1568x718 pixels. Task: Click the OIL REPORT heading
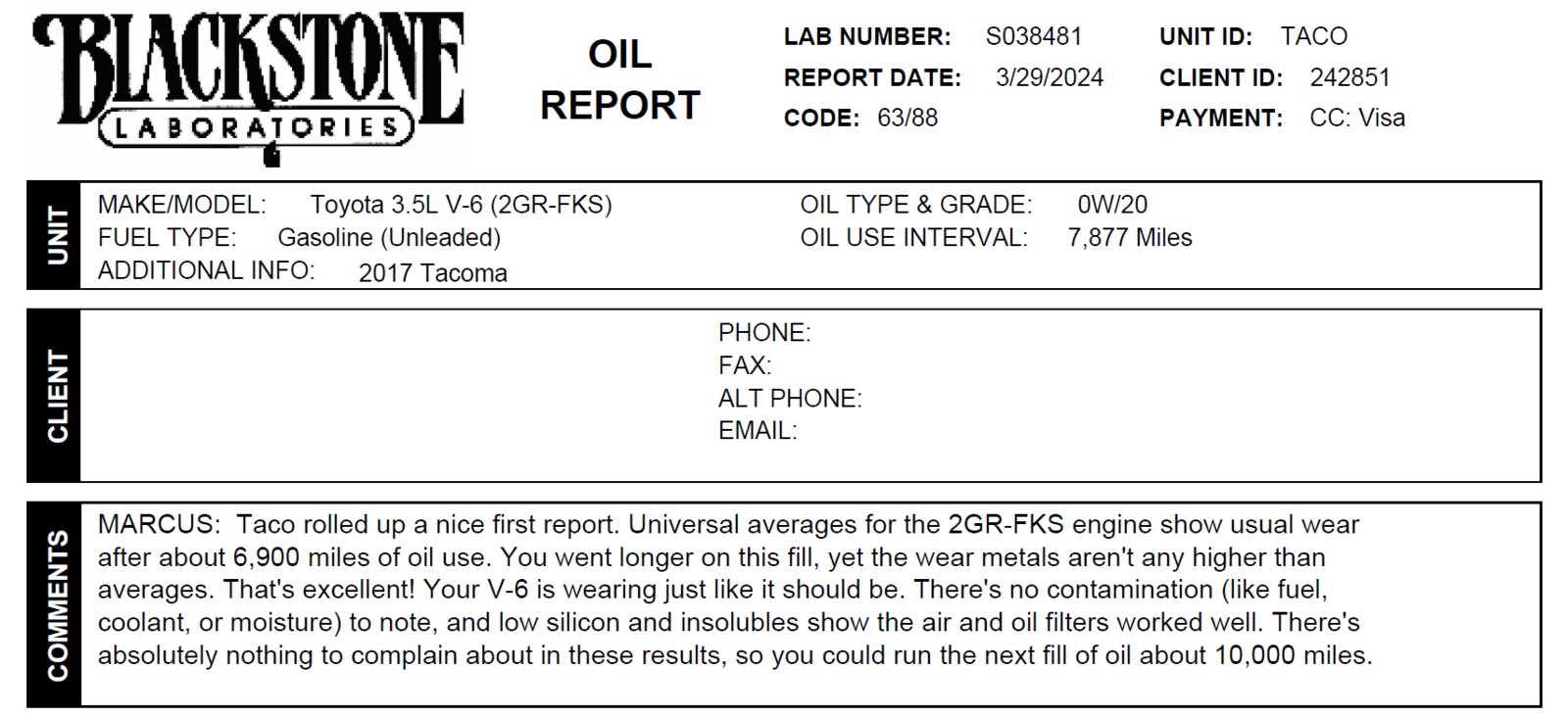620,79
